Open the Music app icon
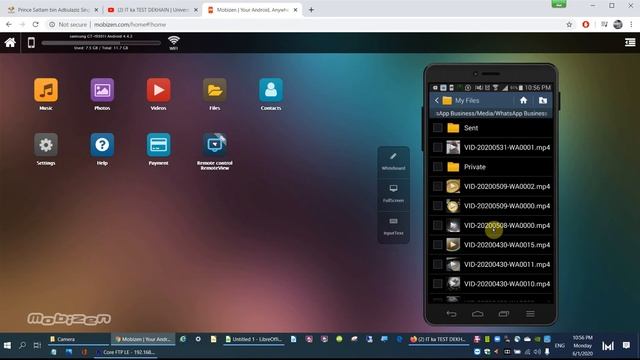The image size is (640, 360). coord(46,90)
